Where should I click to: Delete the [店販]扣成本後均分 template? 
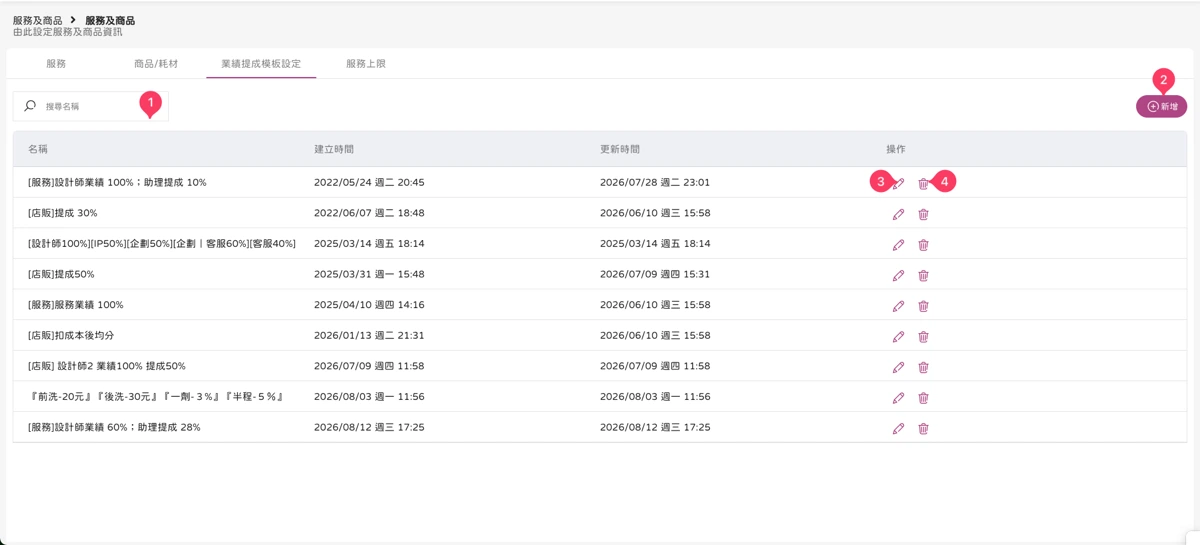[923, 337]
